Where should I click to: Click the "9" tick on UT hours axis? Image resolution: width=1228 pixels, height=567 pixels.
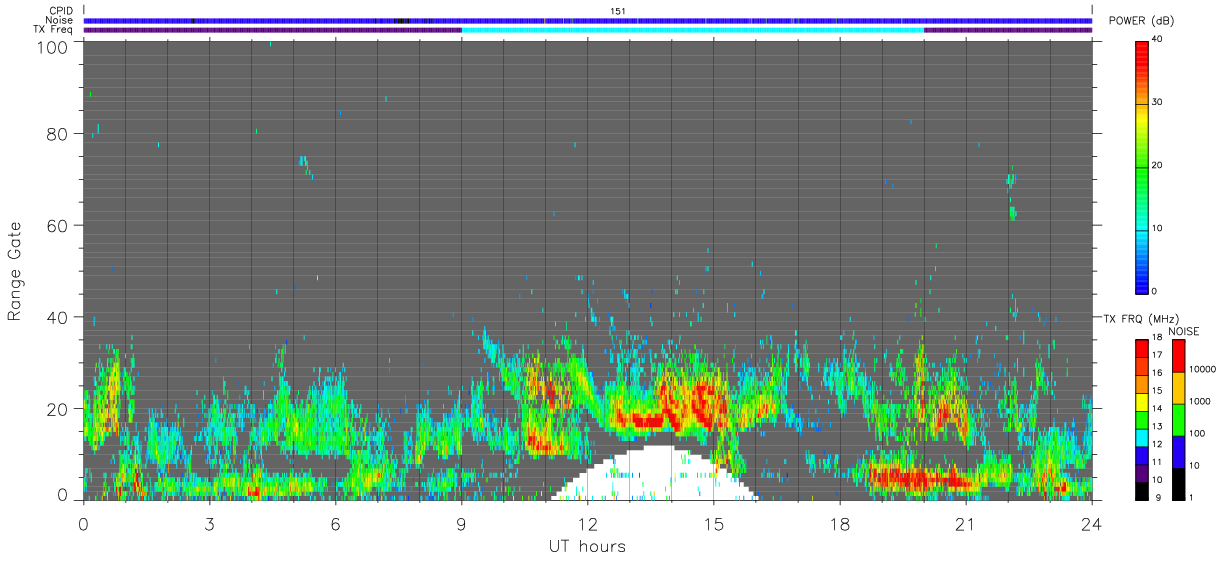462,522
